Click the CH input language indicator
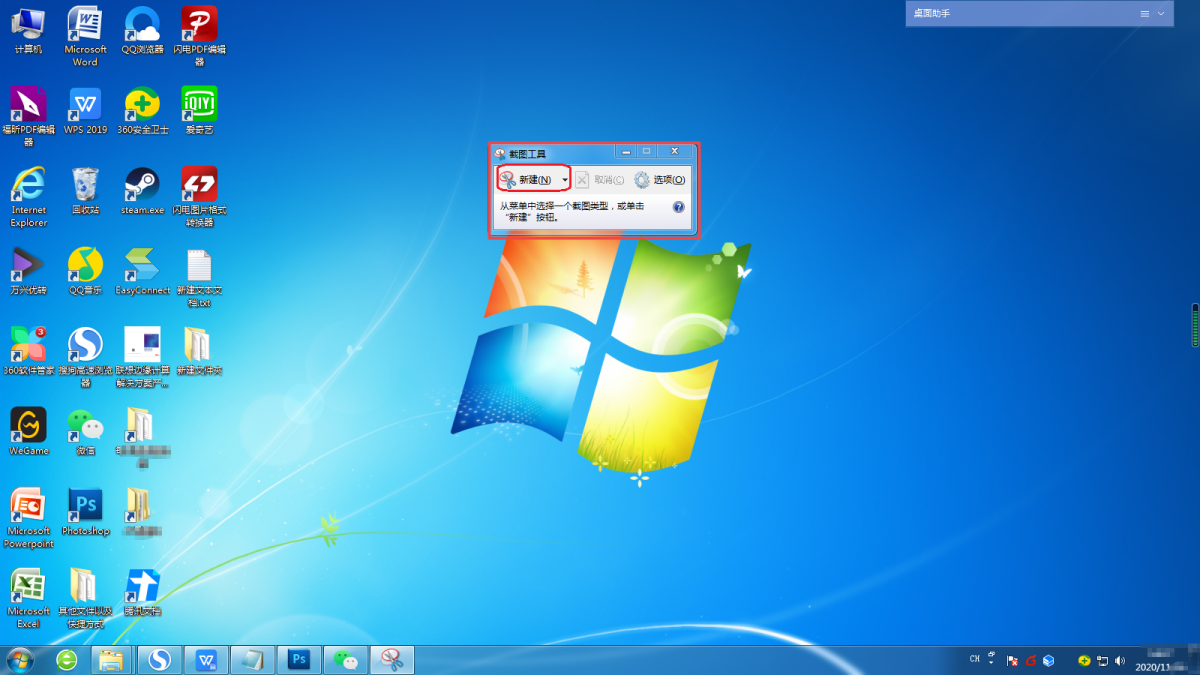The image size is (1200, 675). click(x=975, y=660)
